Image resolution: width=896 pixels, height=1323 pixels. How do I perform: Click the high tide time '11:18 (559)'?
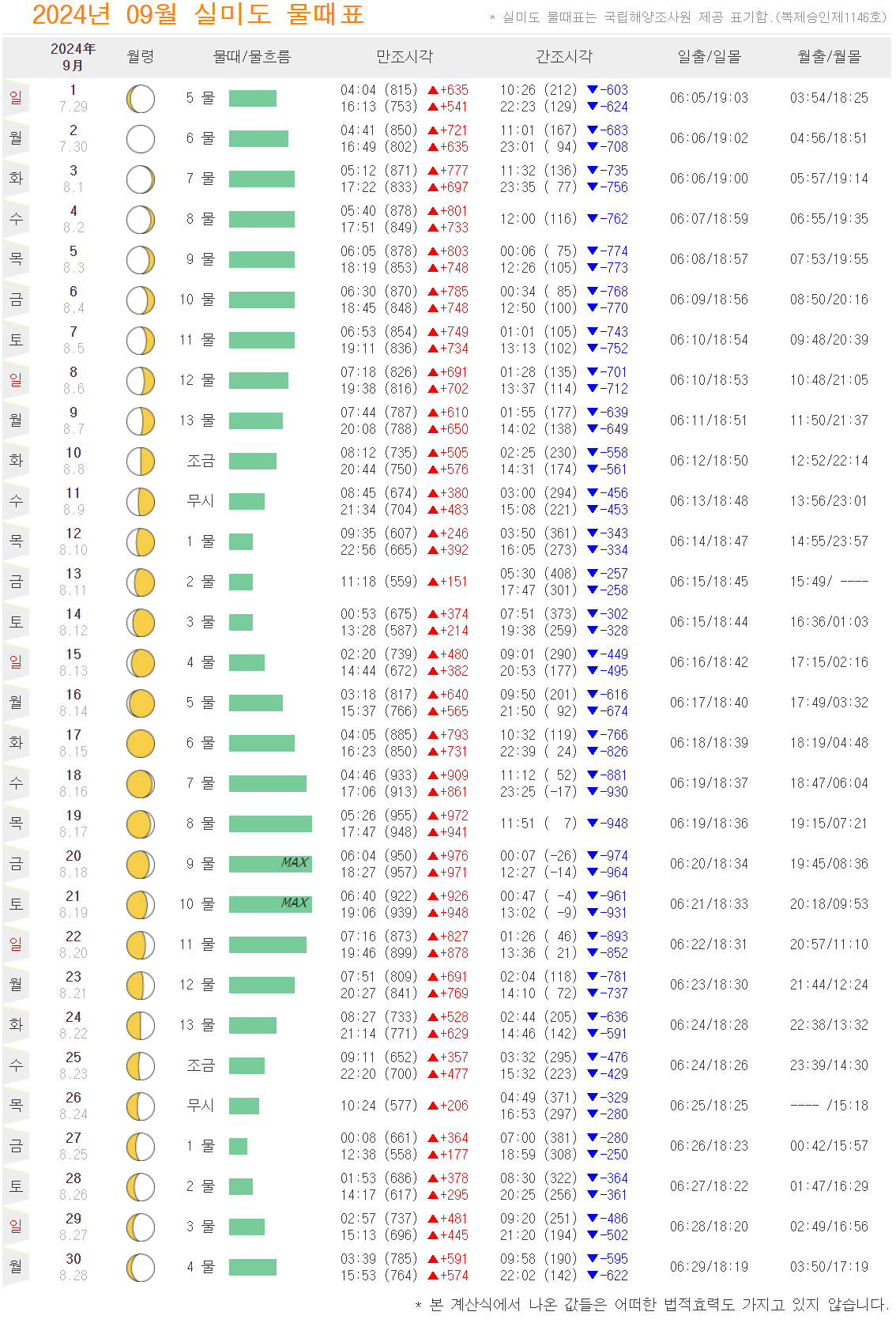coord(379,582)
